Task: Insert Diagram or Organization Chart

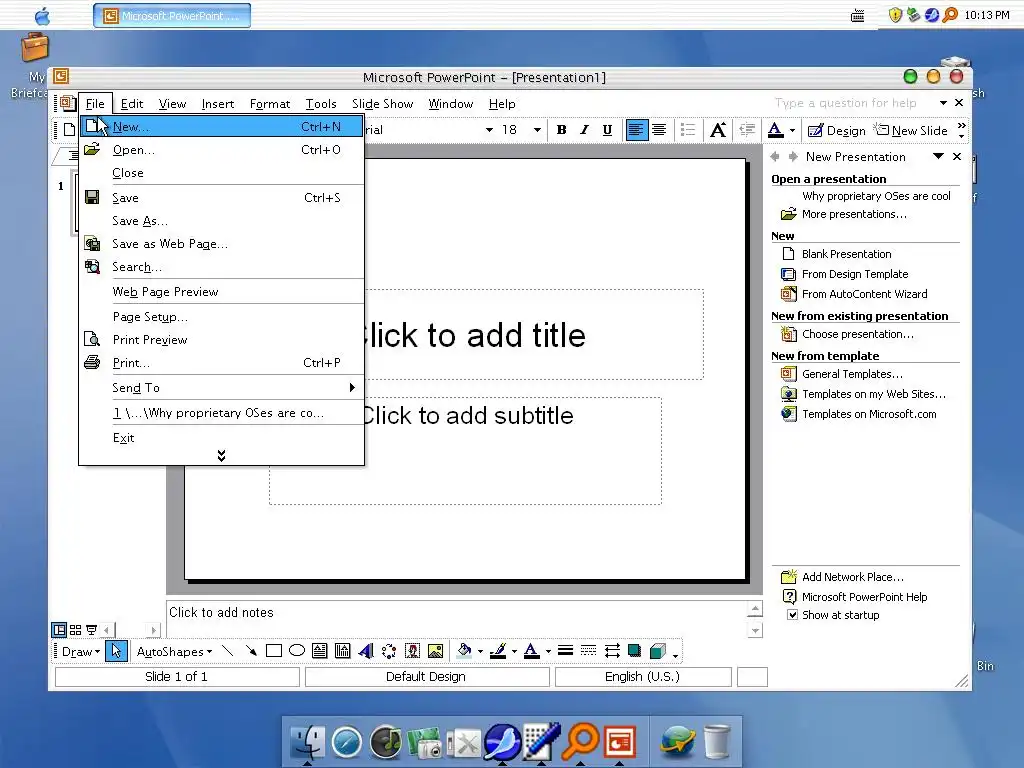Action: 389,651
